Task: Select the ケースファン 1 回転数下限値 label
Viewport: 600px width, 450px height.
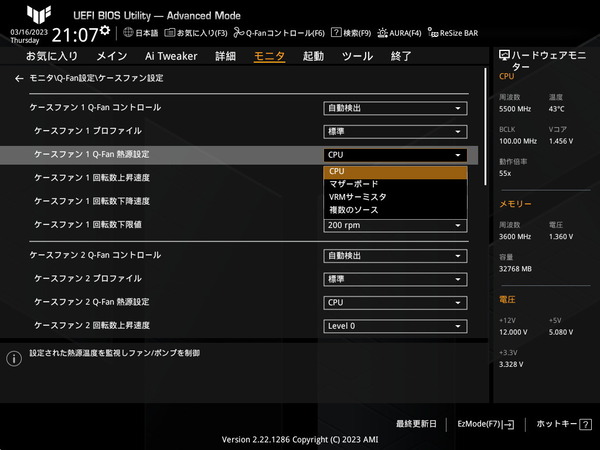Action: 88,225
